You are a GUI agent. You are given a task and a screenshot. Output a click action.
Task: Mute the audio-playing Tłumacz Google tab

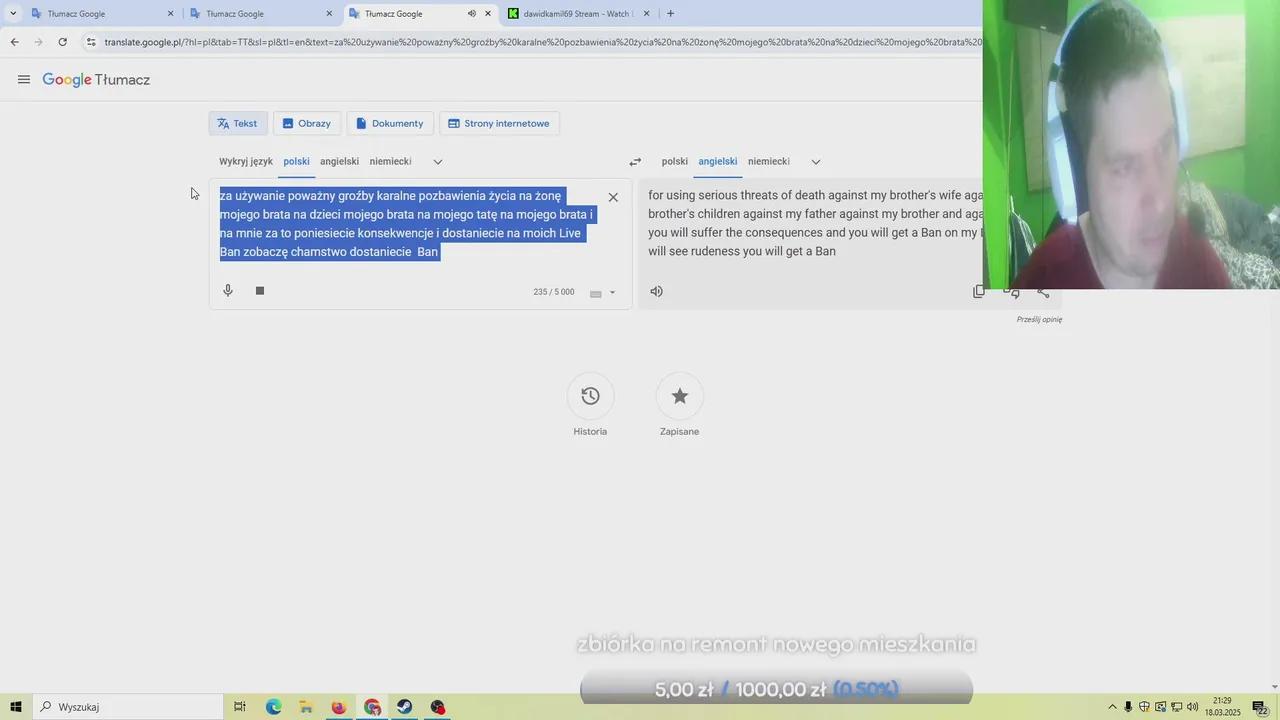(x=471, y=14)
